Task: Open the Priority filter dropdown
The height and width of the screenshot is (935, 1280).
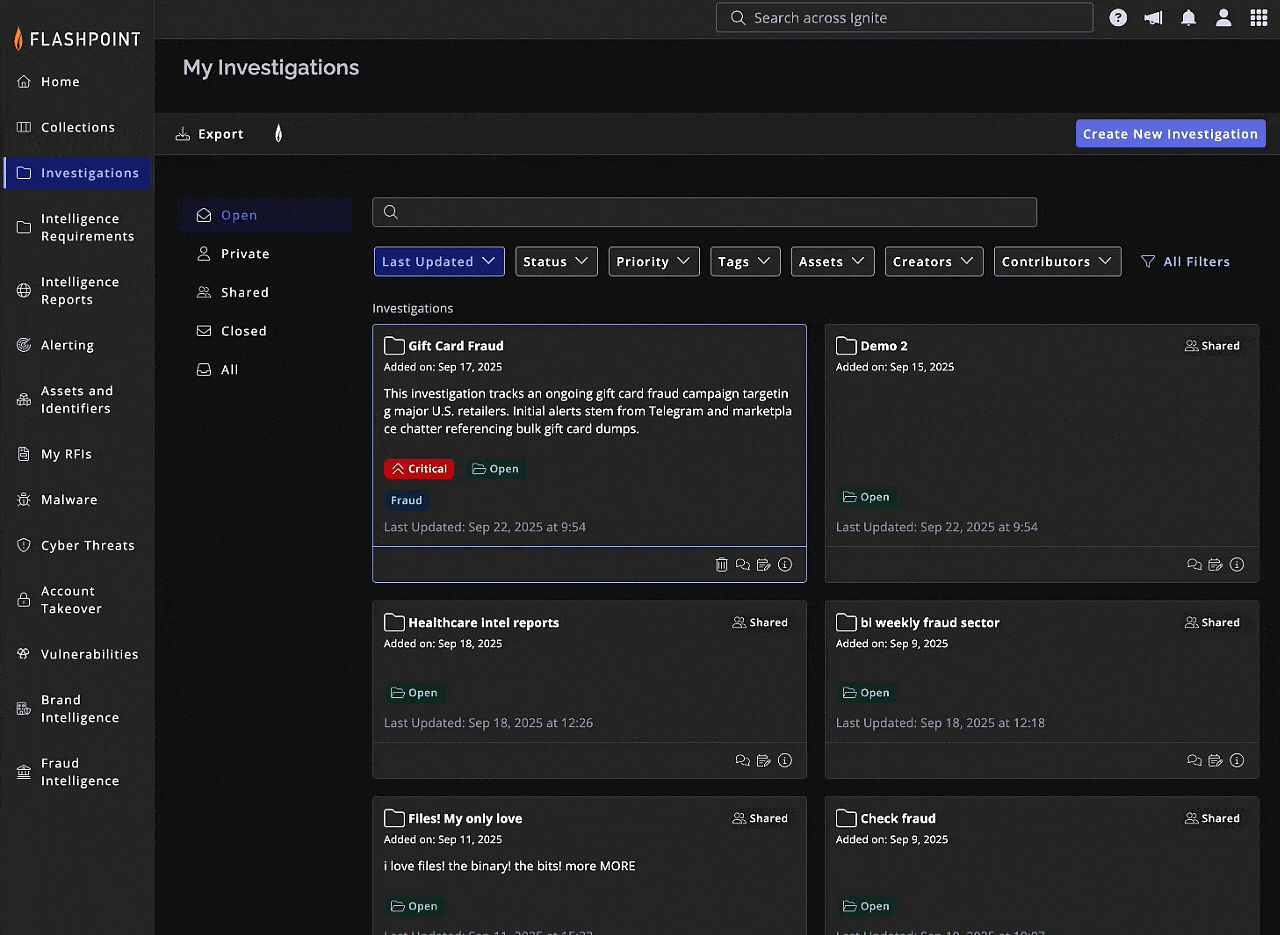Action: click(x=653, y=262)
